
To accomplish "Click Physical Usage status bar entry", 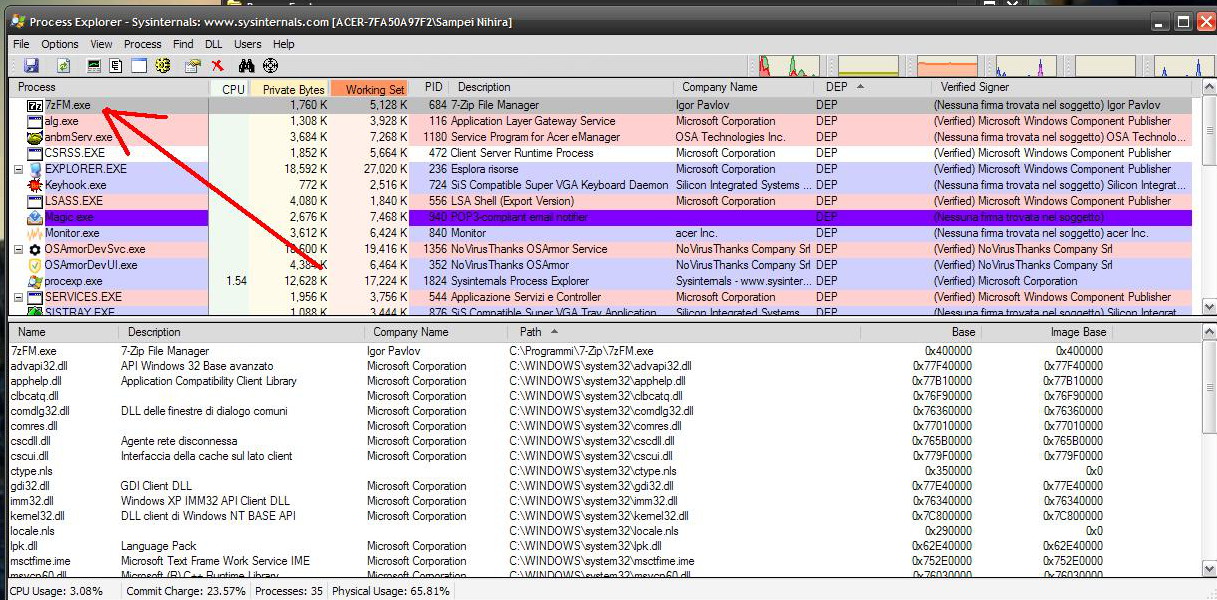I will pos(391,591).
